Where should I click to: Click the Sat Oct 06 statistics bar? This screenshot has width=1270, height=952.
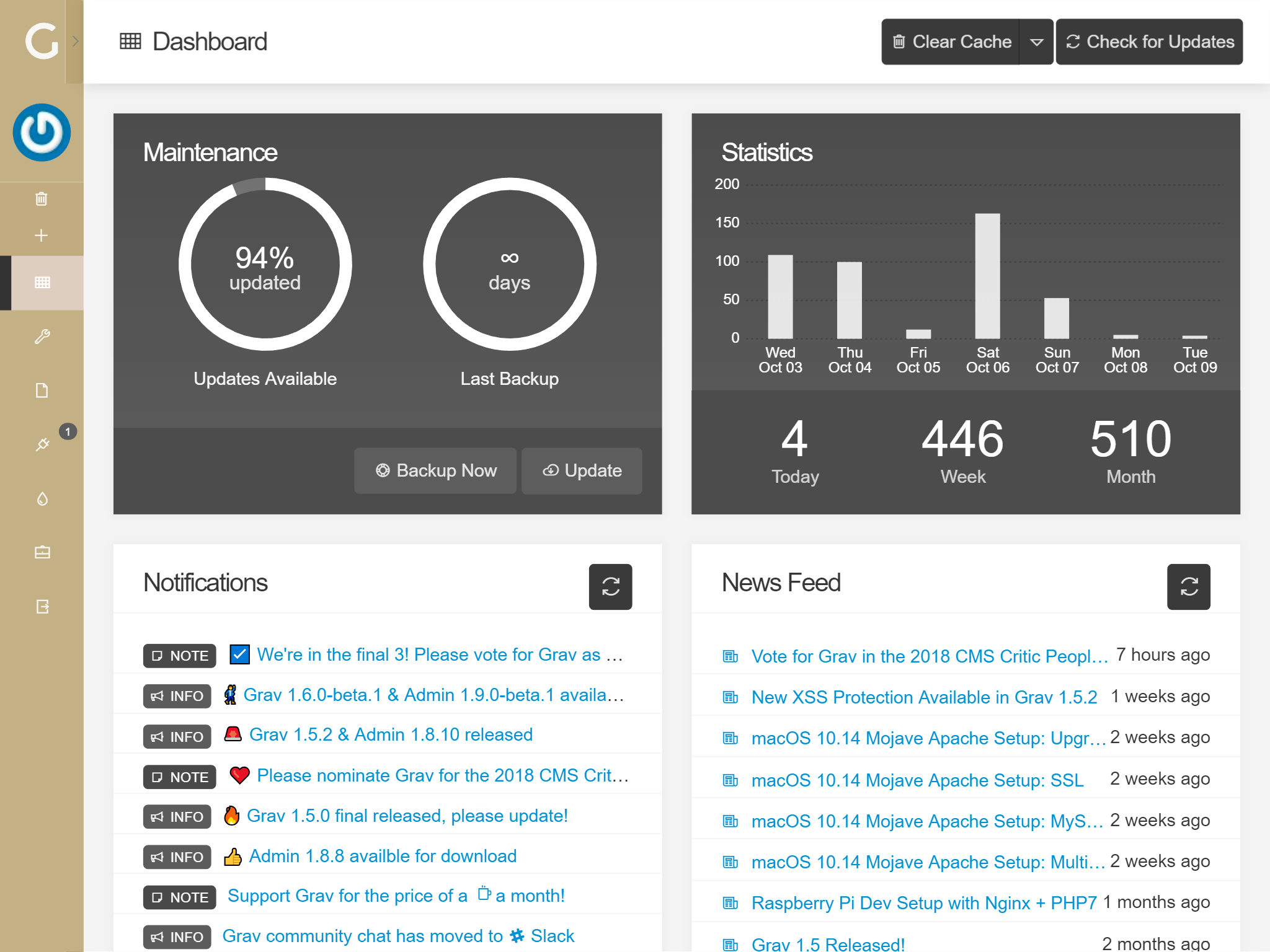987,276
